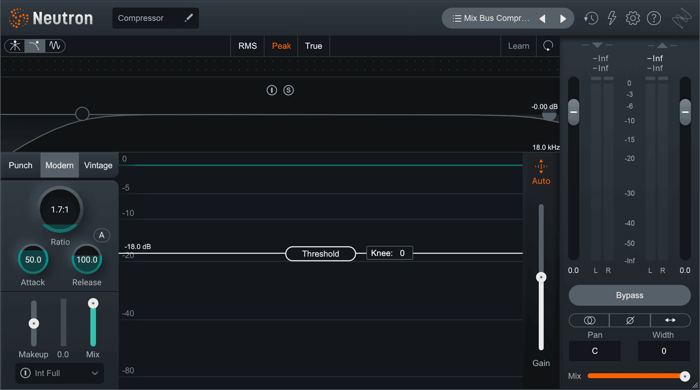
Task: Click the lightning bolt zero latency icon
Action: 612,18
